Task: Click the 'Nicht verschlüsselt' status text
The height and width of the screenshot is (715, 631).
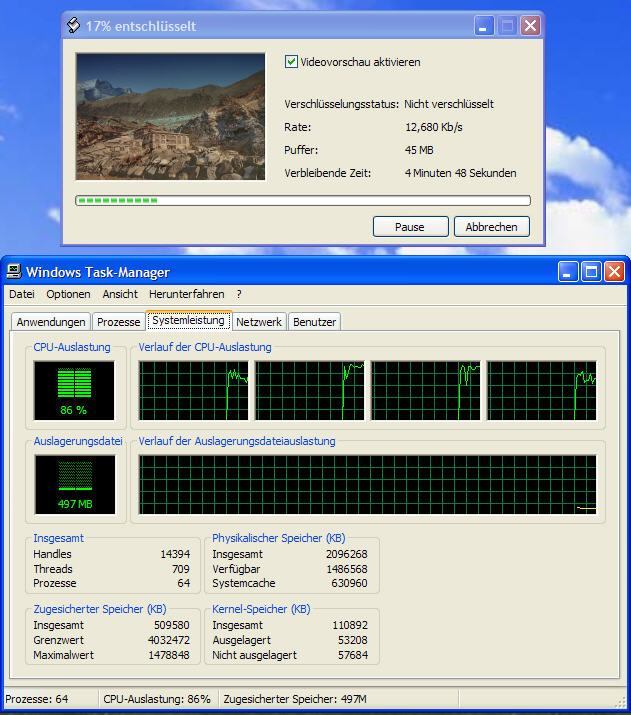Action: [449, 104]
